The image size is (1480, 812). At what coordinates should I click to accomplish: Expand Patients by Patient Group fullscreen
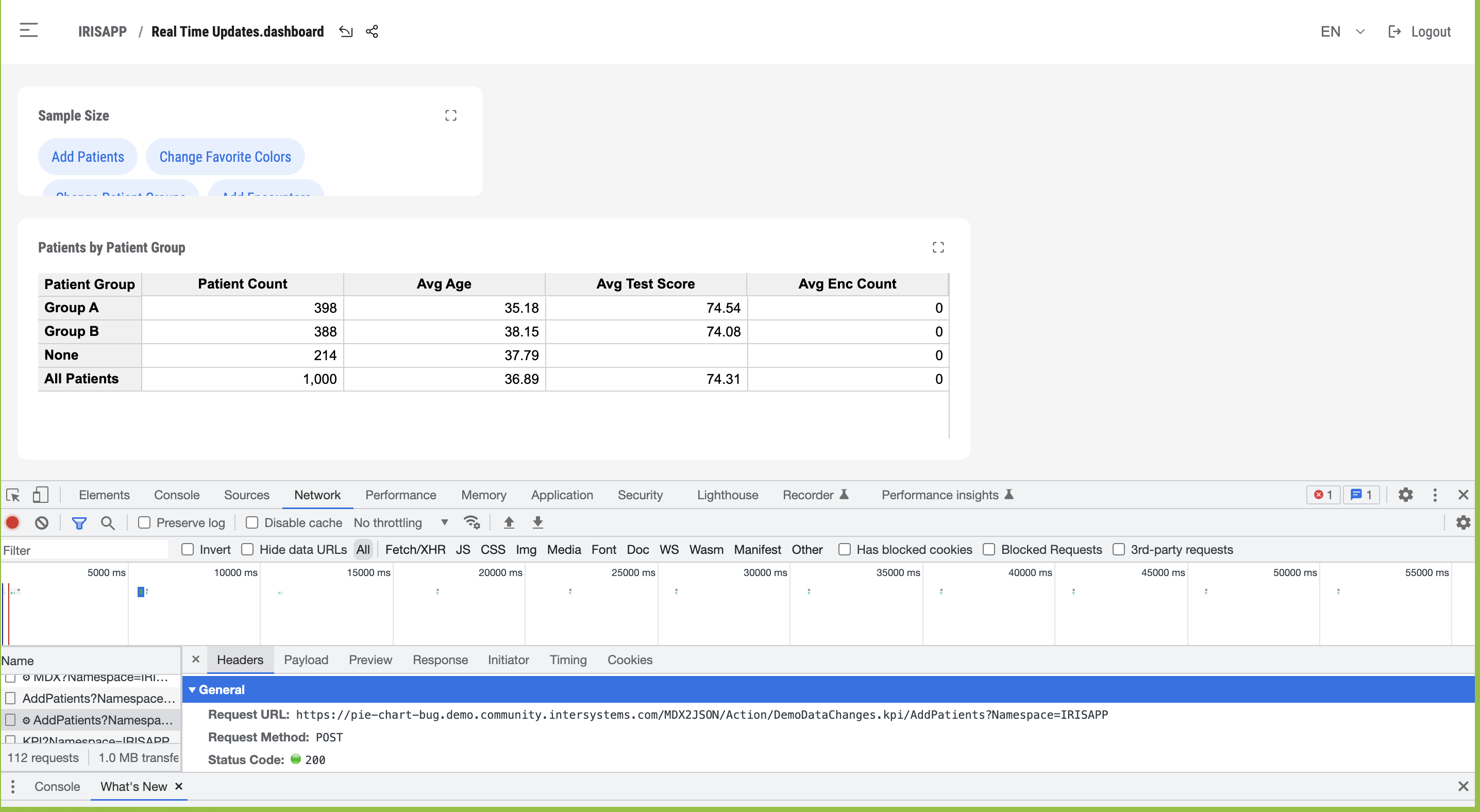(x=938, y=247)
